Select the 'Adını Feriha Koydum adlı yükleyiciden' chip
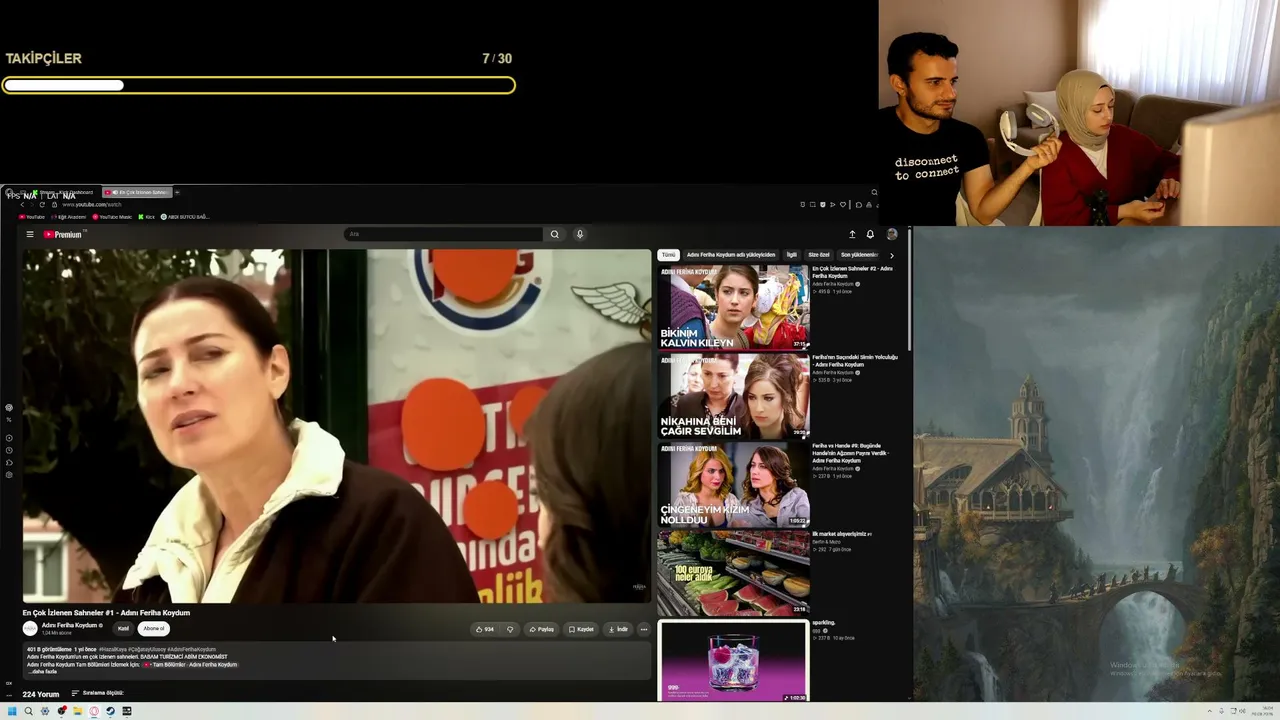This screenshot has width=1280, height=720. coord(731,255)
